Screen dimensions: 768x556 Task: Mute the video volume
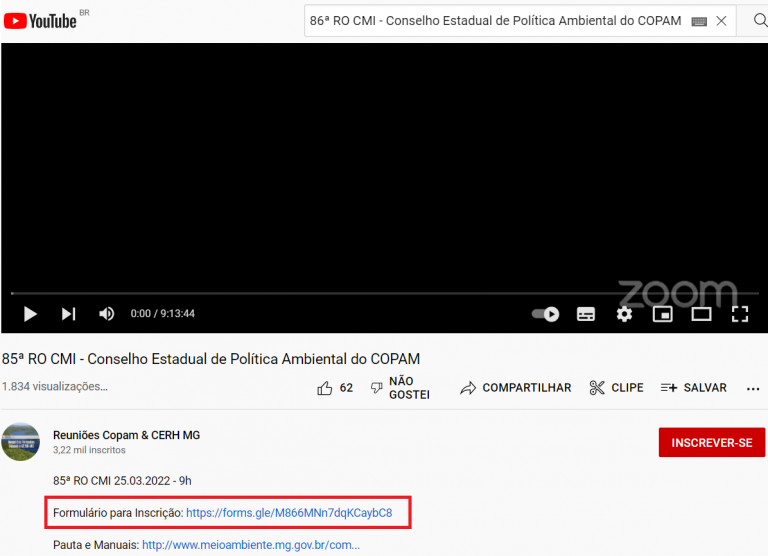click(107, 314)
